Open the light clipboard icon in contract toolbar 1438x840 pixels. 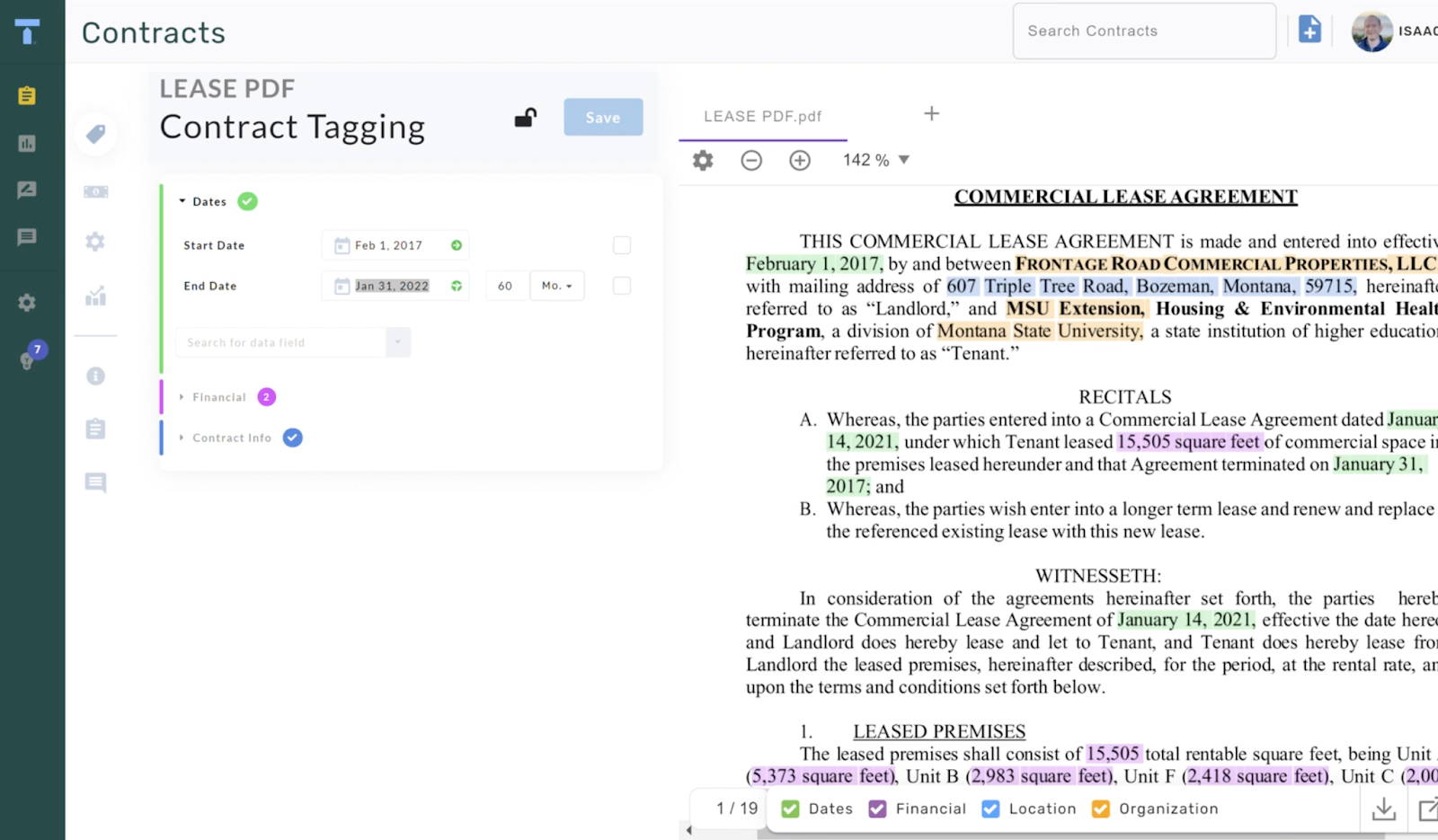pyautogui.click(x=95, y=429)
